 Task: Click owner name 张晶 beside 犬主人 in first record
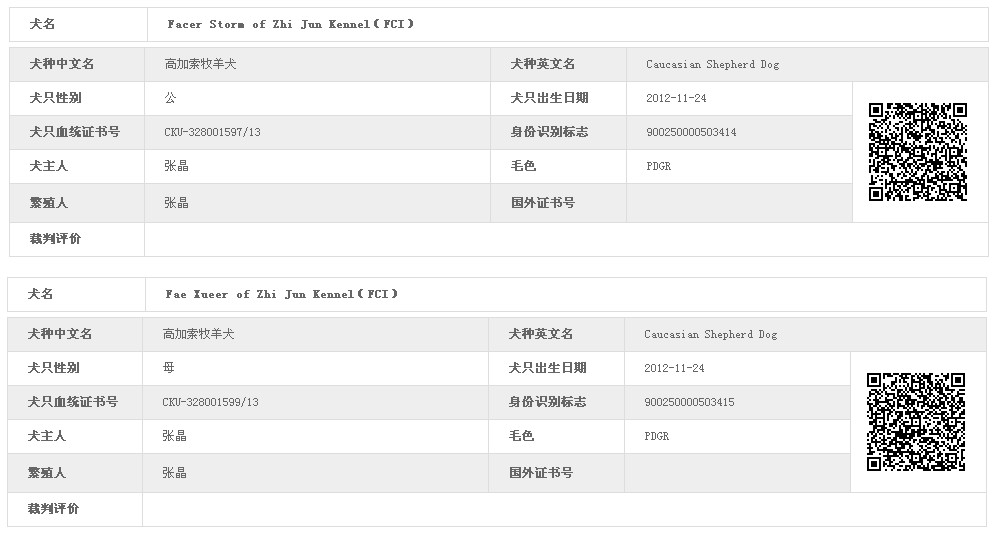pyautogui.click(x=176, y=166)
